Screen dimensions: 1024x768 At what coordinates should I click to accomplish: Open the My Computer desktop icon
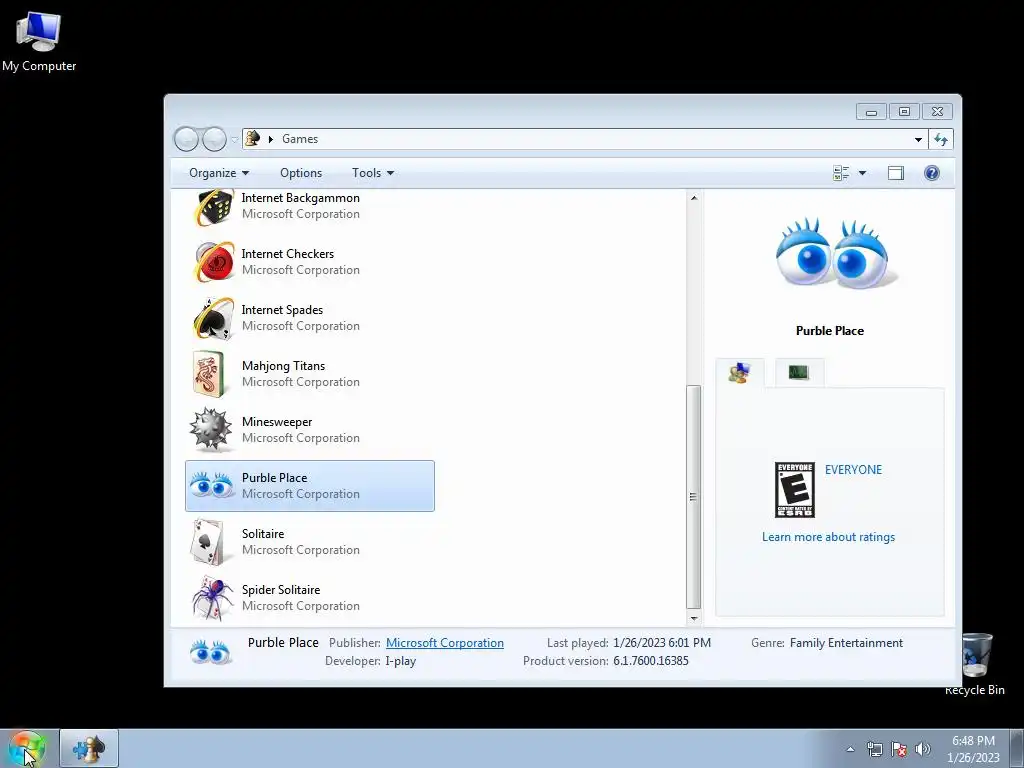[x=39, y=41]
